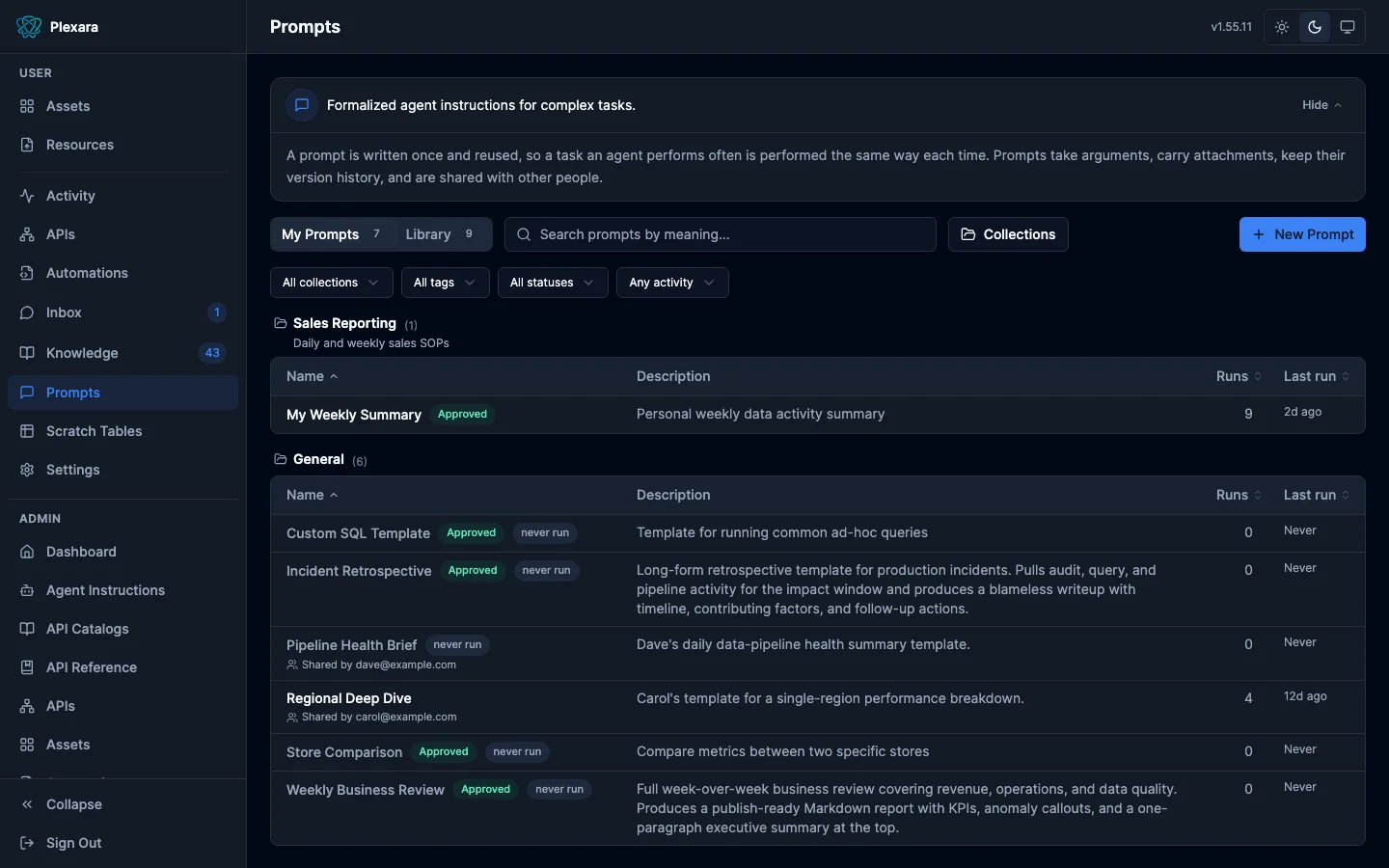Select the My Prompts tab

pyautogui.click(x=332, y=234)
